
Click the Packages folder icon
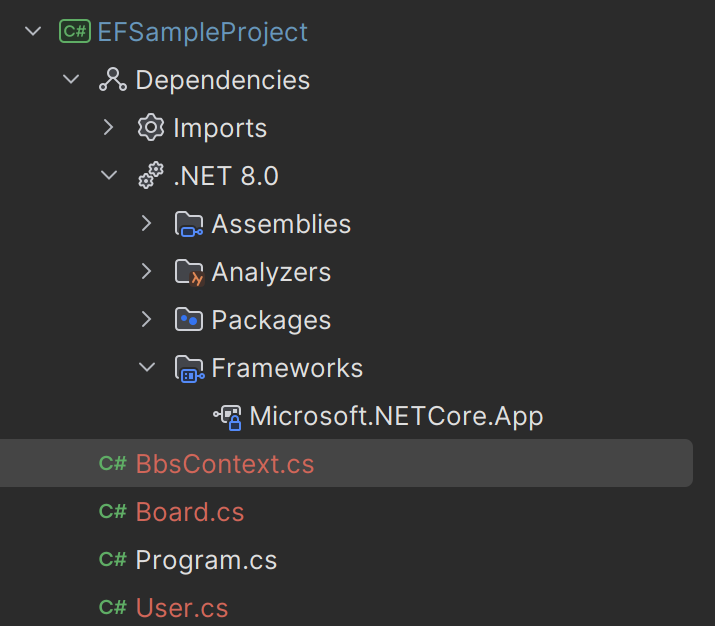click(x=189, y=320)
